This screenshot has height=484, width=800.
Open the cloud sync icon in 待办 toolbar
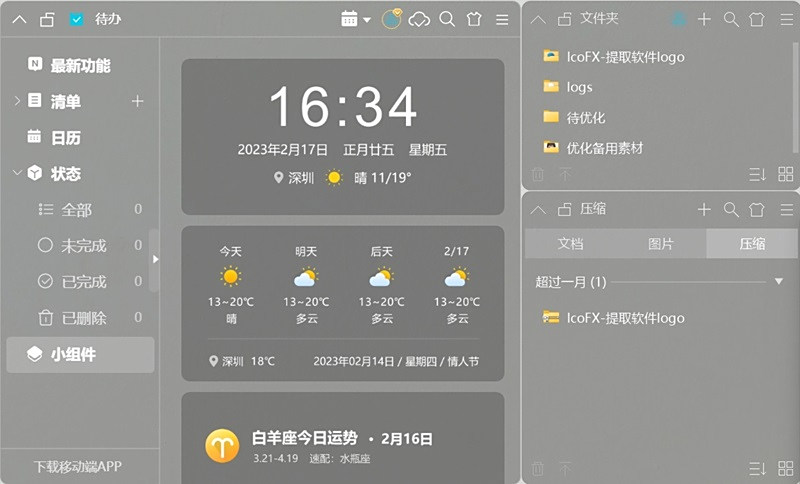[420, 19]
